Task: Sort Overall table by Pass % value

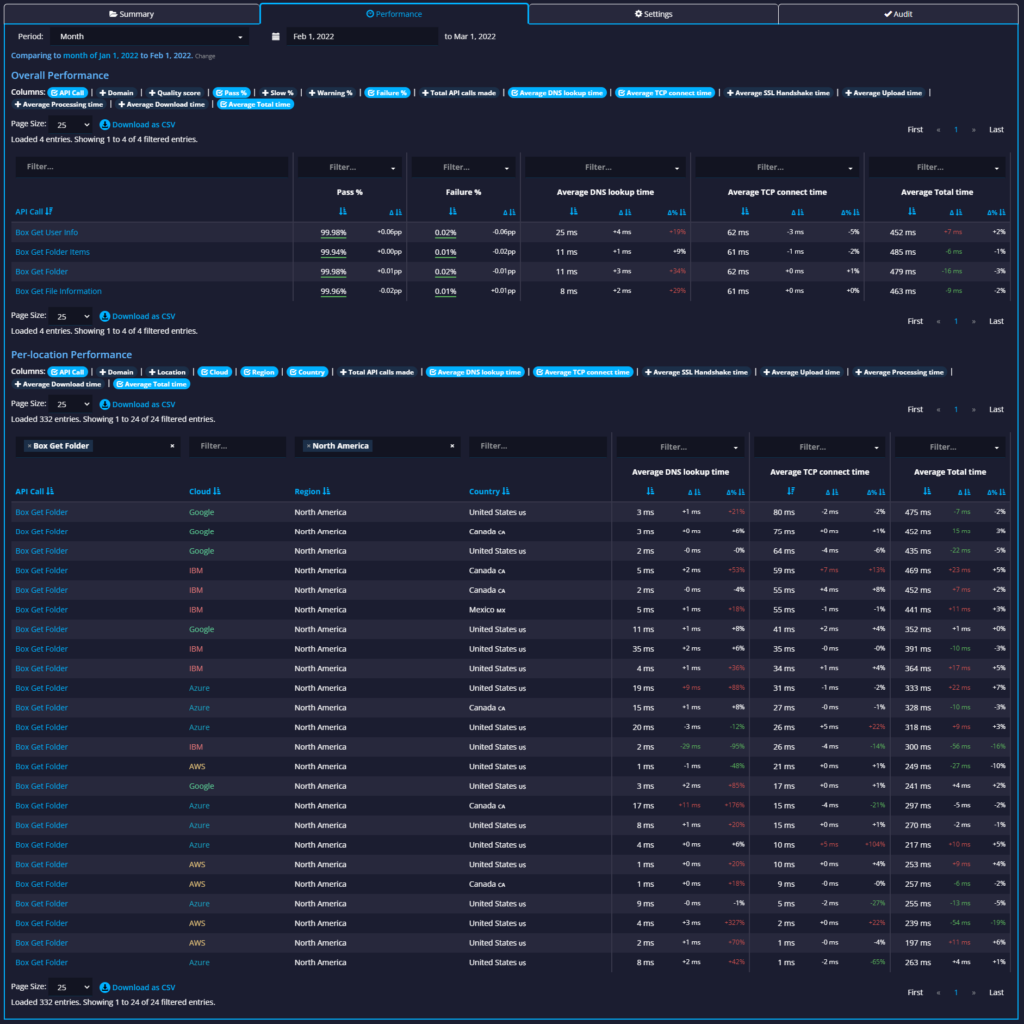Action: [343, 212]
